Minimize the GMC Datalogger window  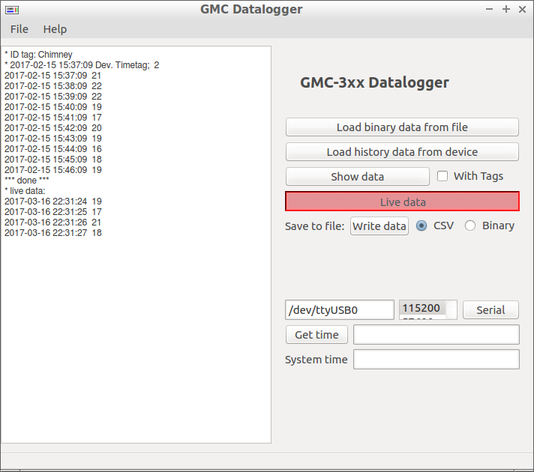[x=489, y=9]
